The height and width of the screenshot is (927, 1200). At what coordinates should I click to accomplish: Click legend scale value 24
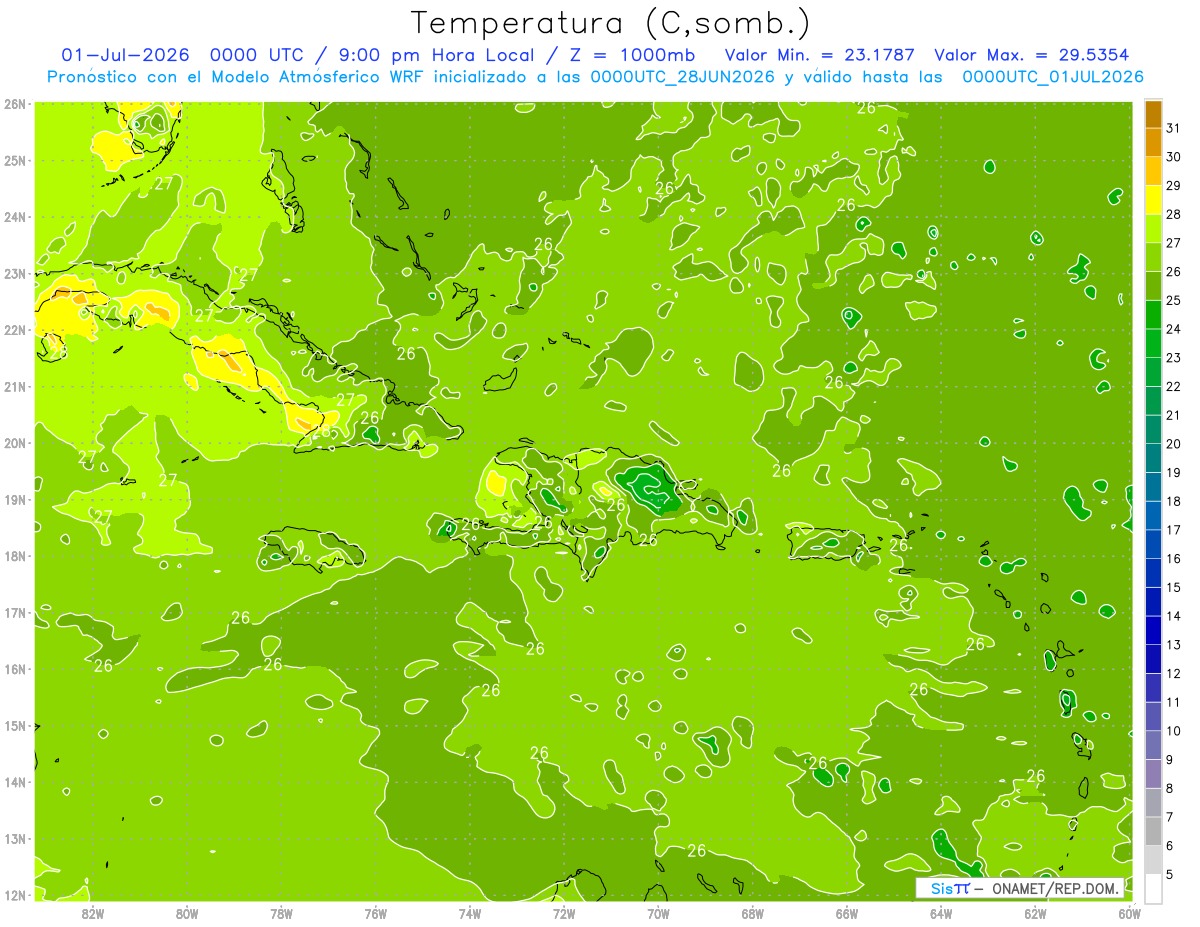1173,329
